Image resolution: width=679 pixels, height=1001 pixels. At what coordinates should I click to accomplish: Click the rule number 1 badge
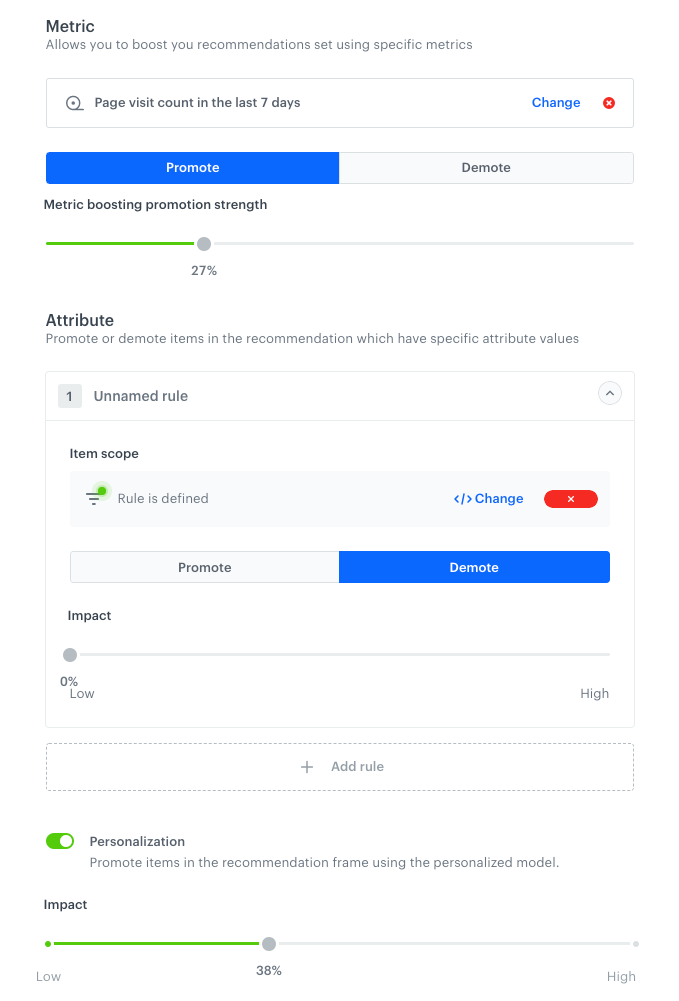70,396
